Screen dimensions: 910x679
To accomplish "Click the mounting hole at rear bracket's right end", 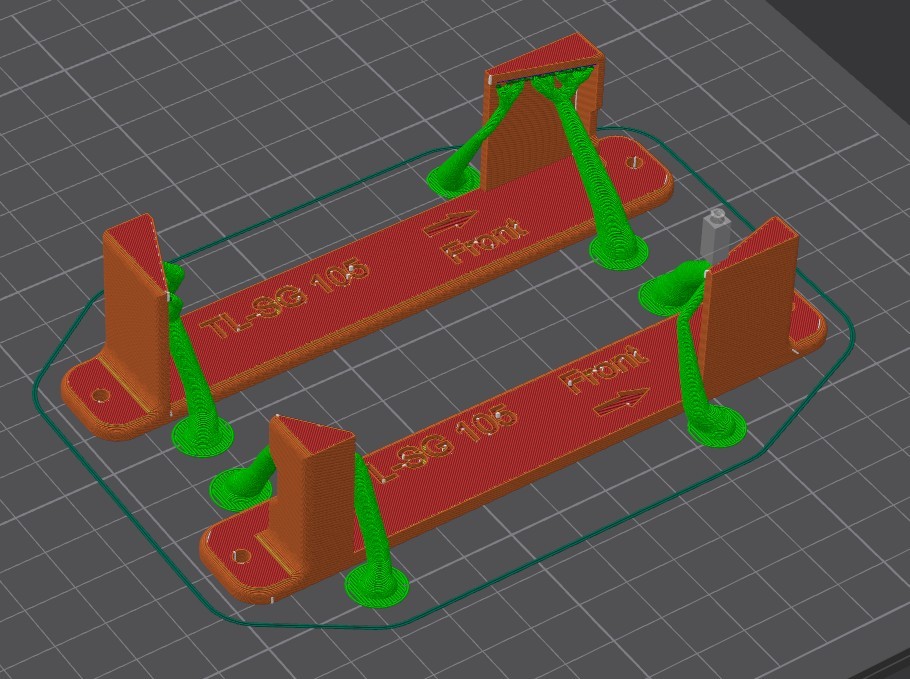I will coord(636,158).
